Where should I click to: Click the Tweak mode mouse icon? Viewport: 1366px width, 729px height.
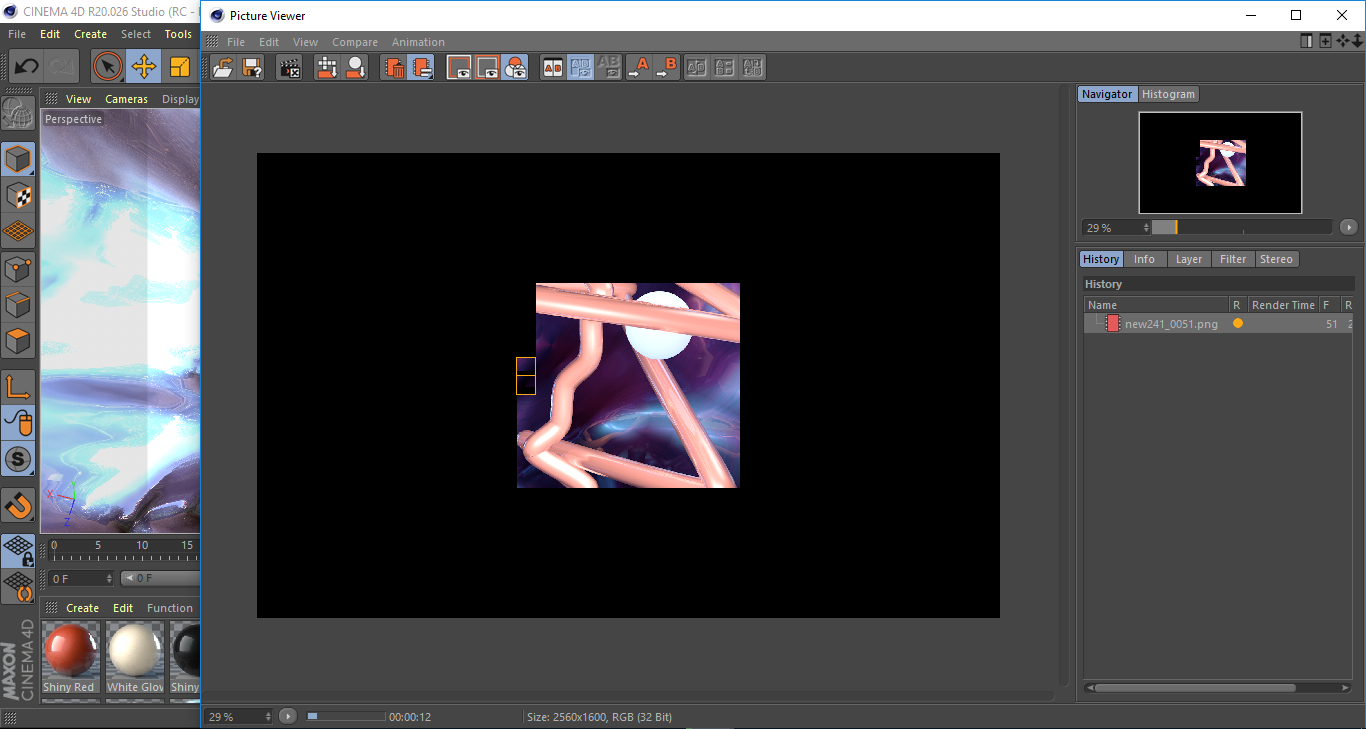click(x=18, y=423)
